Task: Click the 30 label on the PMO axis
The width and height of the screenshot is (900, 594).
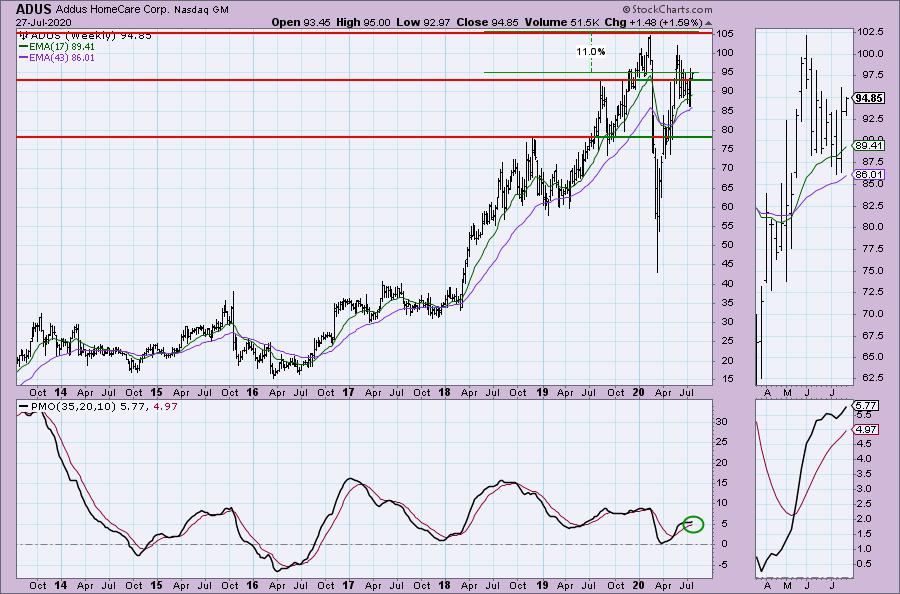Action: (x=721, y=422)
